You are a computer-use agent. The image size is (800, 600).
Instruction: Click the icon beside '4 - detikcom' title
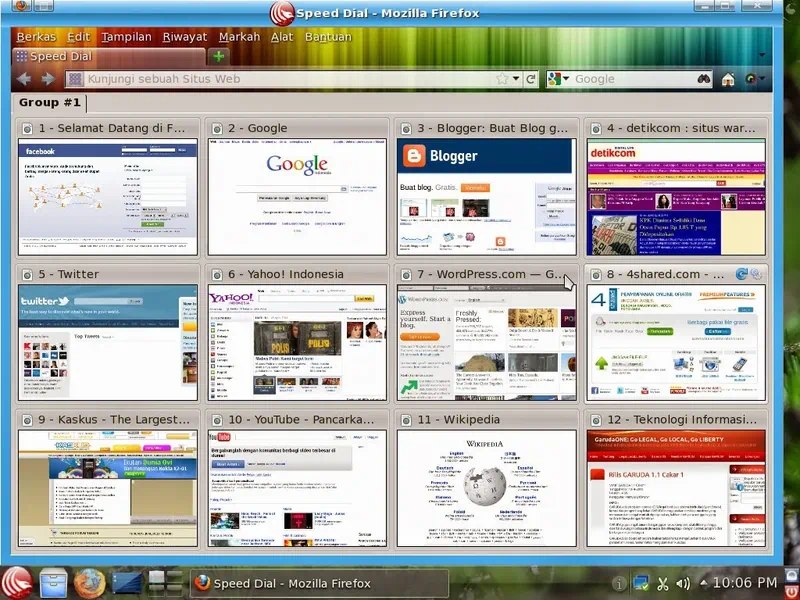595,129
